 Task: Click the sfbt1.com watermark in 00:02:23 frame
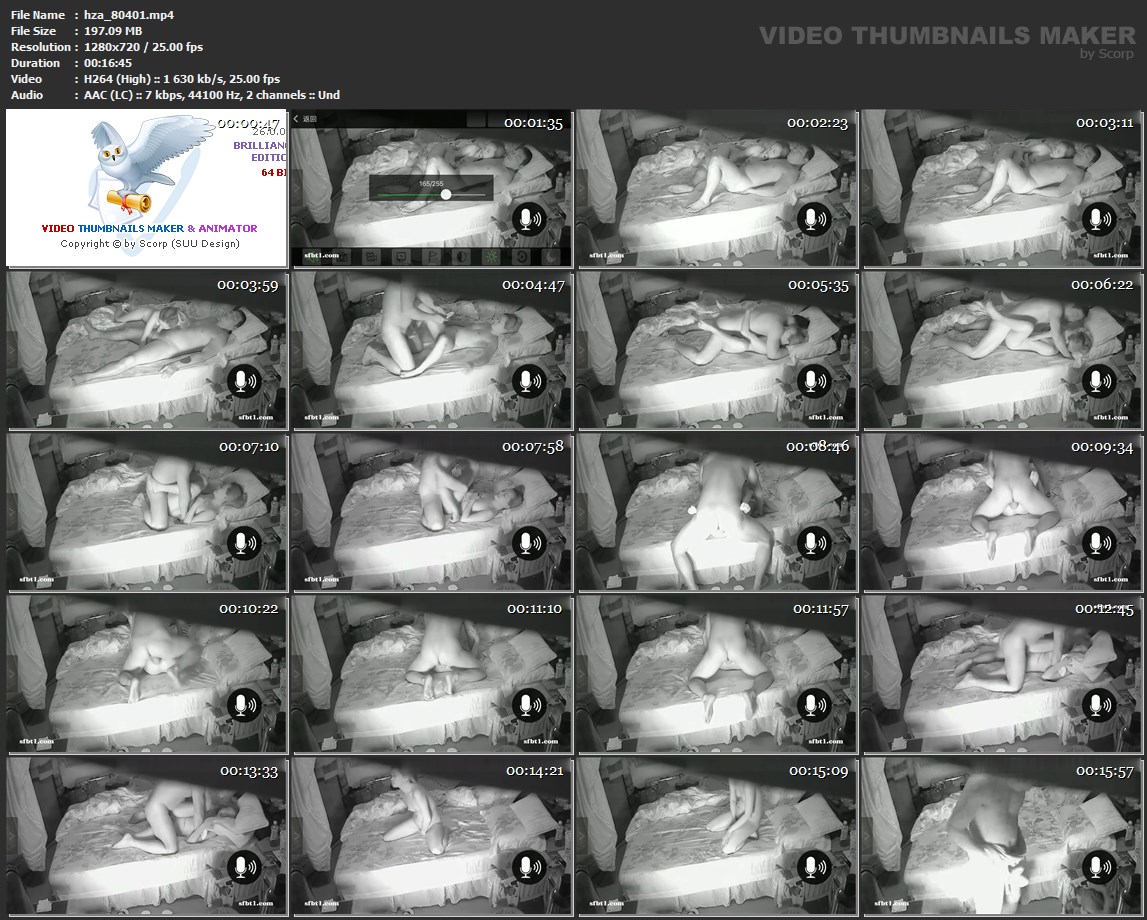(608, 255)
